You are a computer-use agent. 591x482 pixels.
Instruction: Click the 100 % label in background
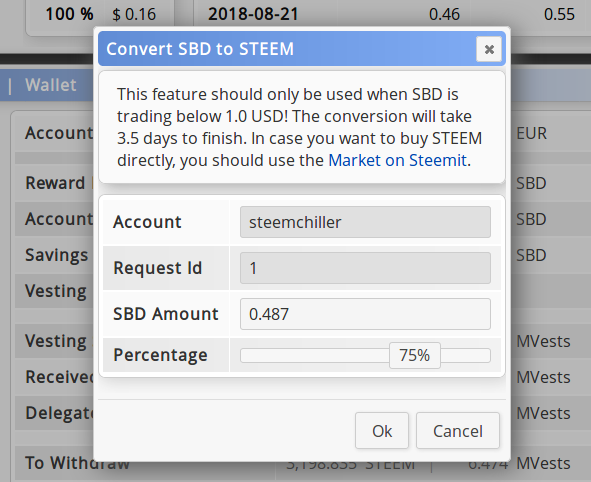click(x=69, y=14)
